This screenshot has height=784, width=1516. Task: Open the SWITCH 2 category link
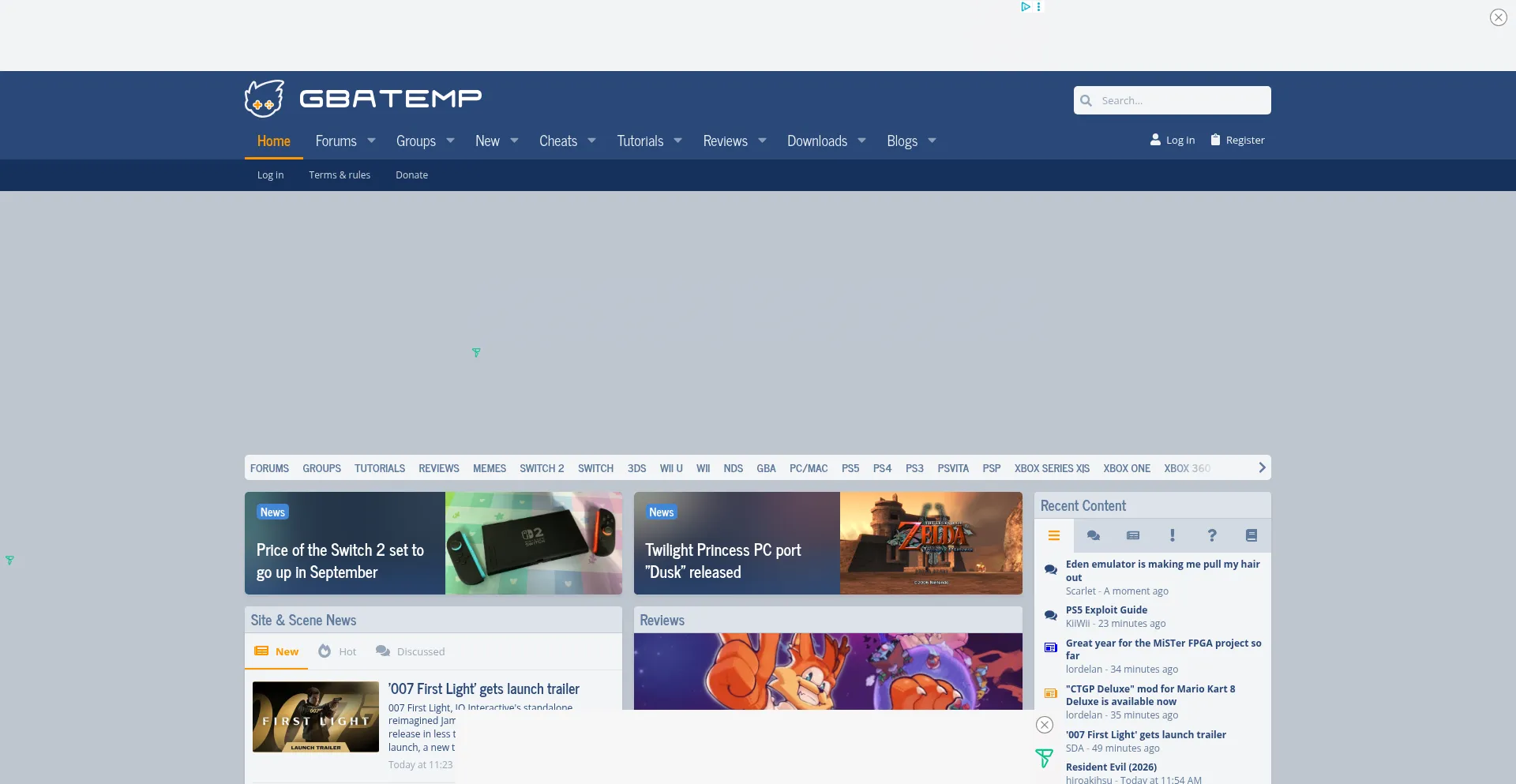click(x=542, y=468)
